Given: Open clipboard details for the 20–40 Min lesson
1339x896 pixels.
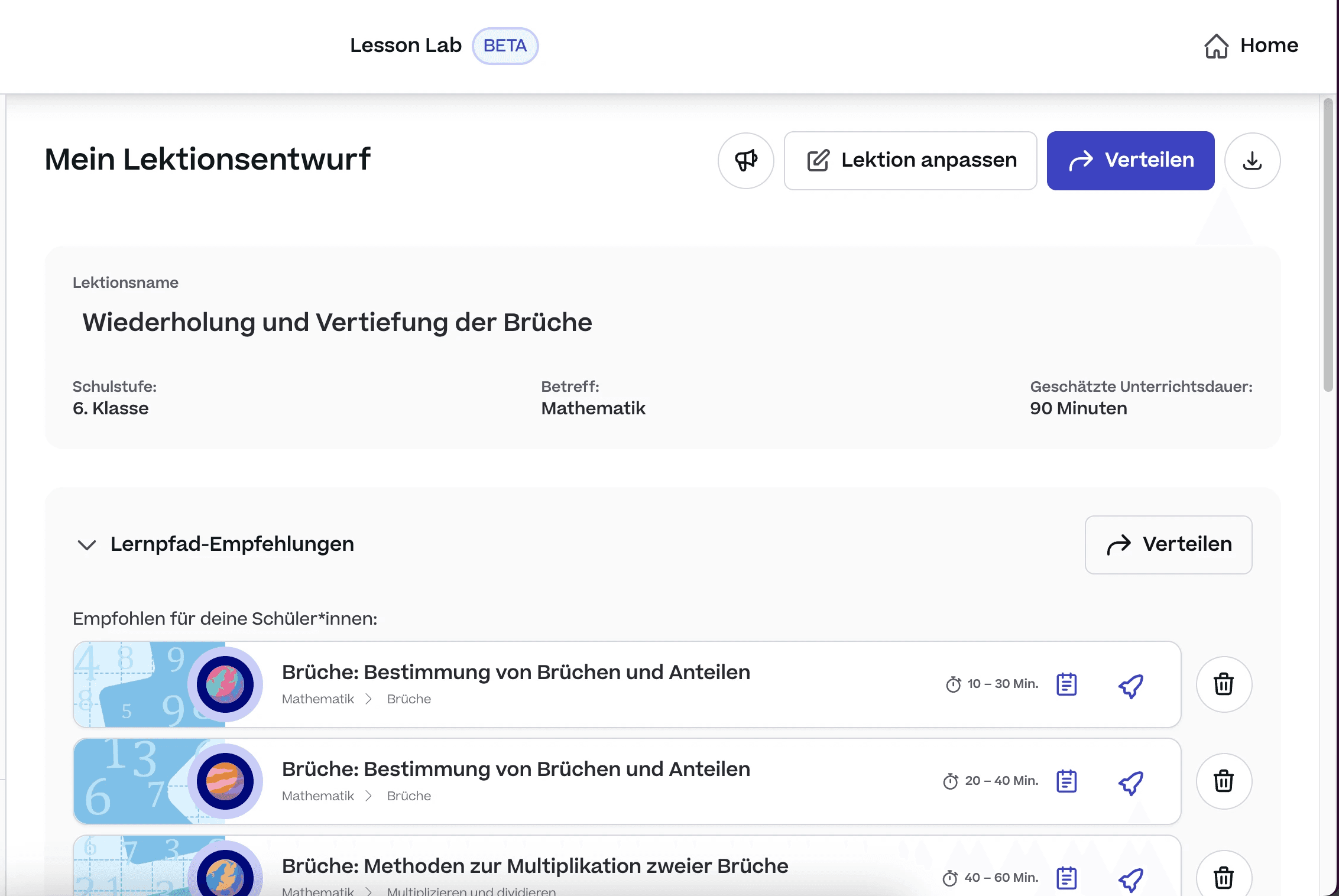Looking at the screenshot, I should [1066, 781].
